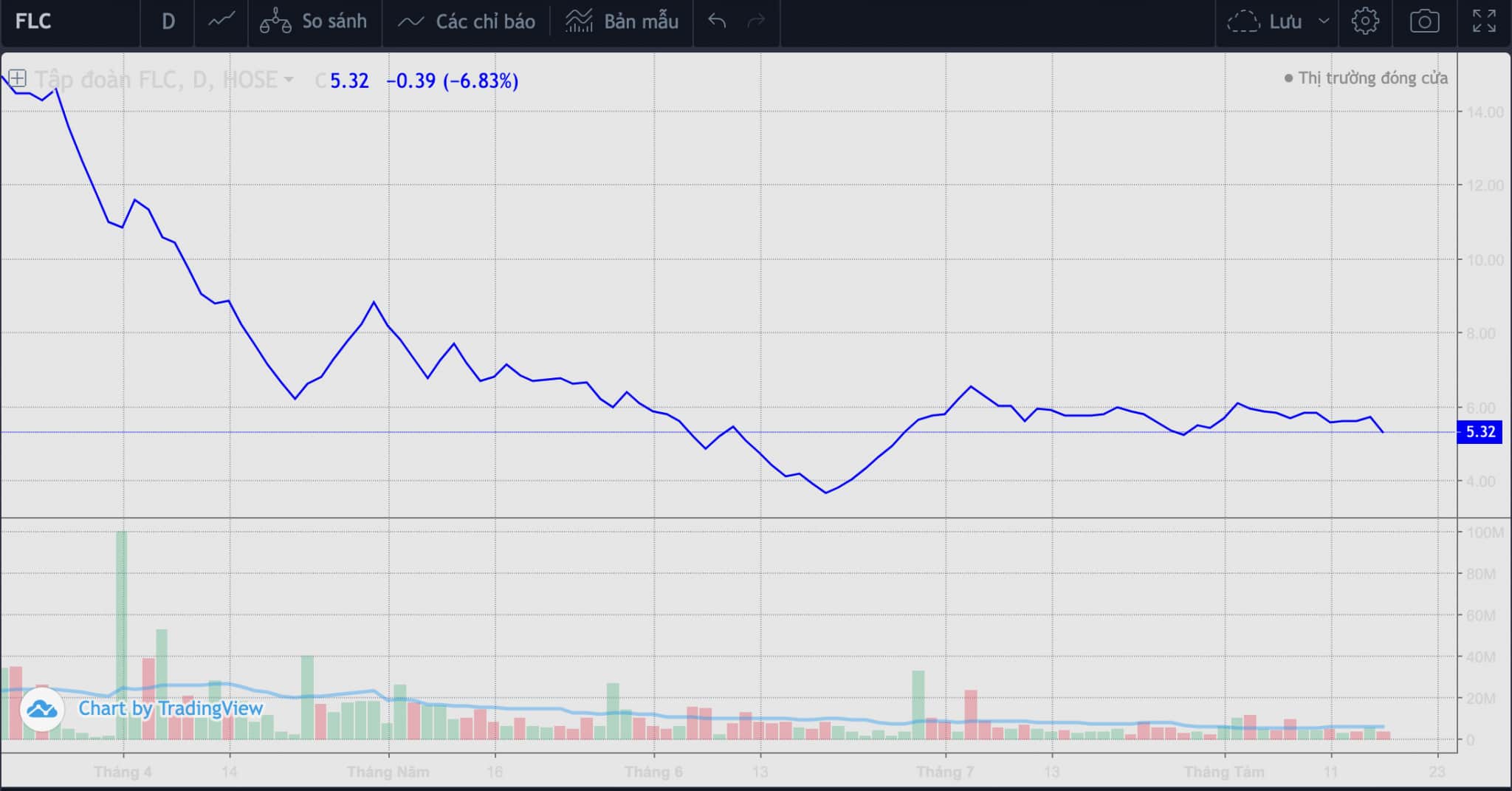The width and height of the screenshot is (1512, 791).
Task: Toggle the legend expand box icon
Action: 18,78
